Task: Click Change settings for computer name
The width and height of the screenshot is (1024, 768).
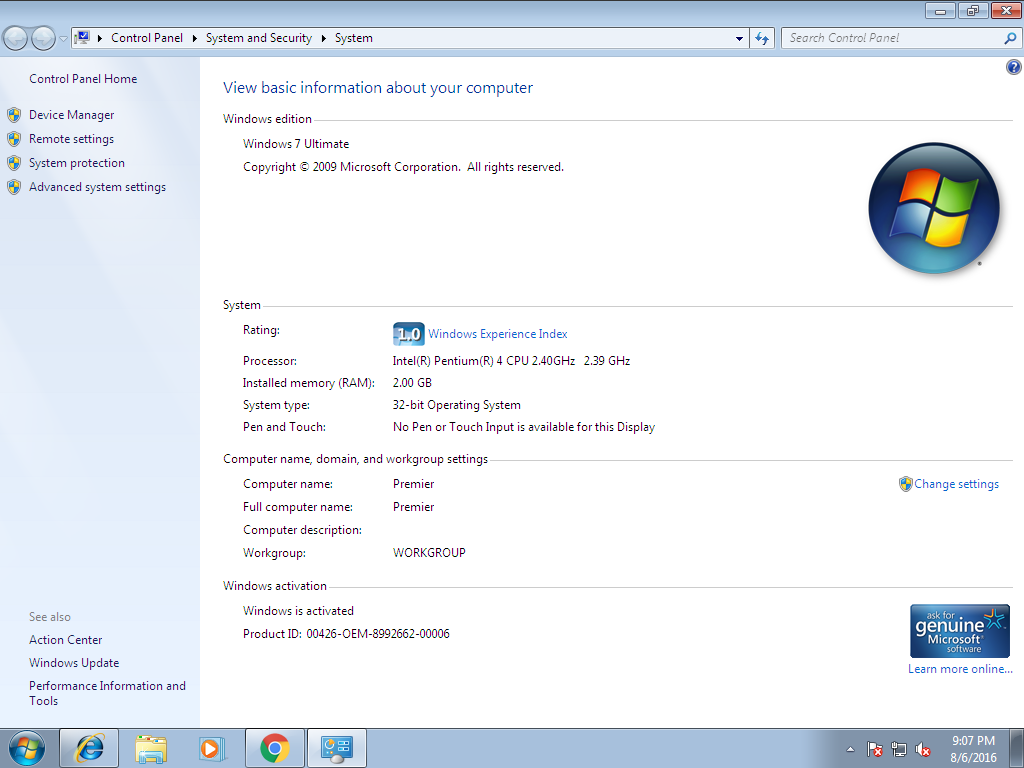Action: pos(956,484)
